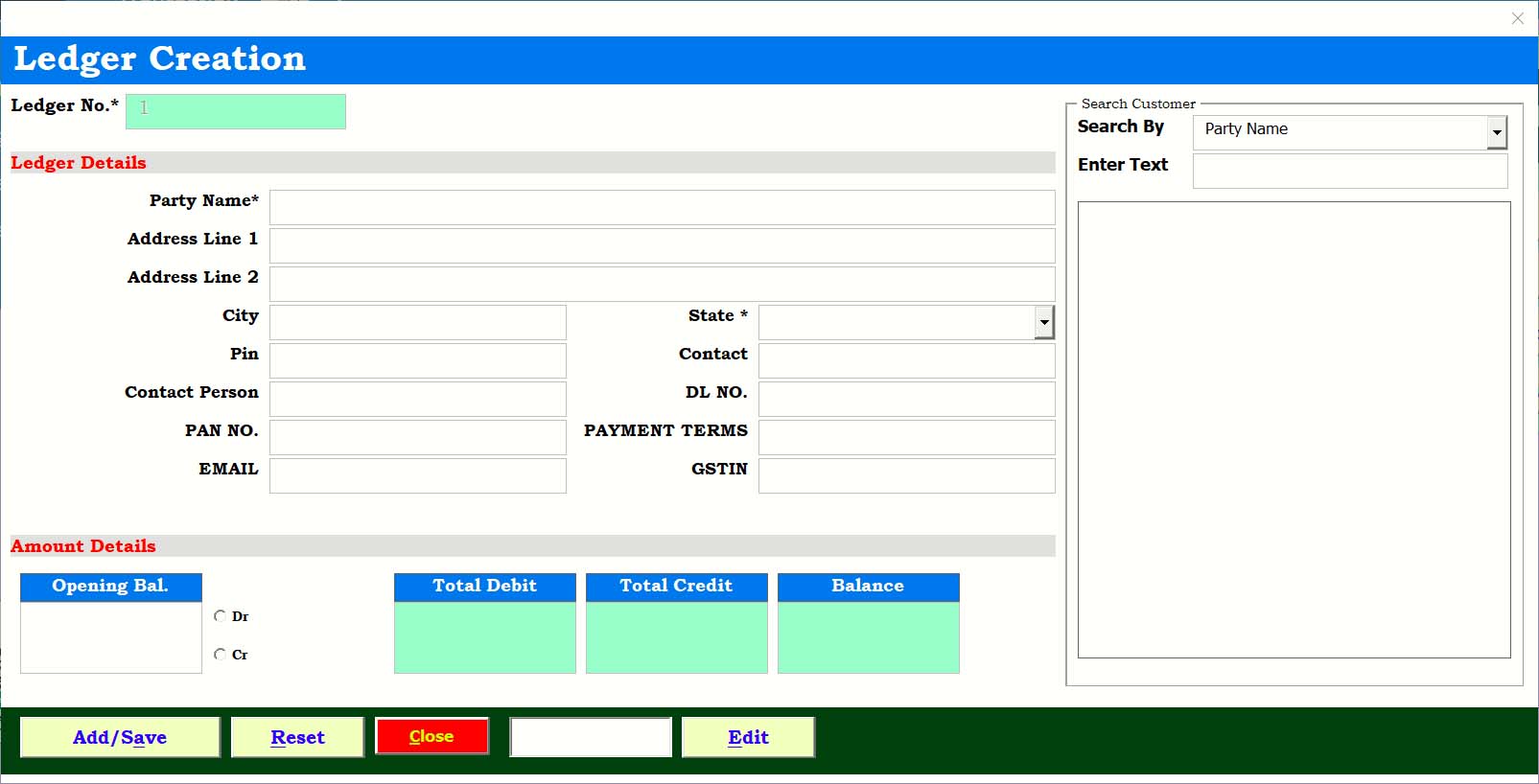Close the window with X icon
The width and height of the screenshot is (1539, 784).
click(x=1517, y=18)
